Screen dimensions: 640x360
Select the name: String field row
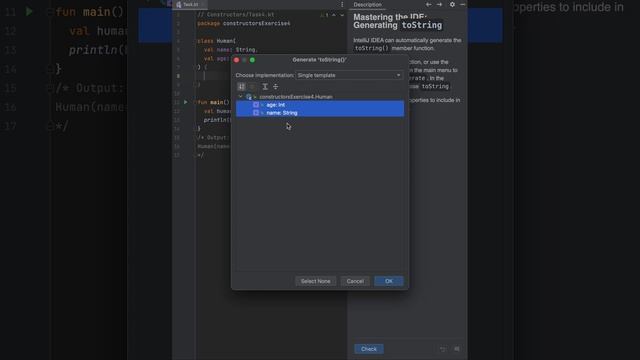coord(320,113)
